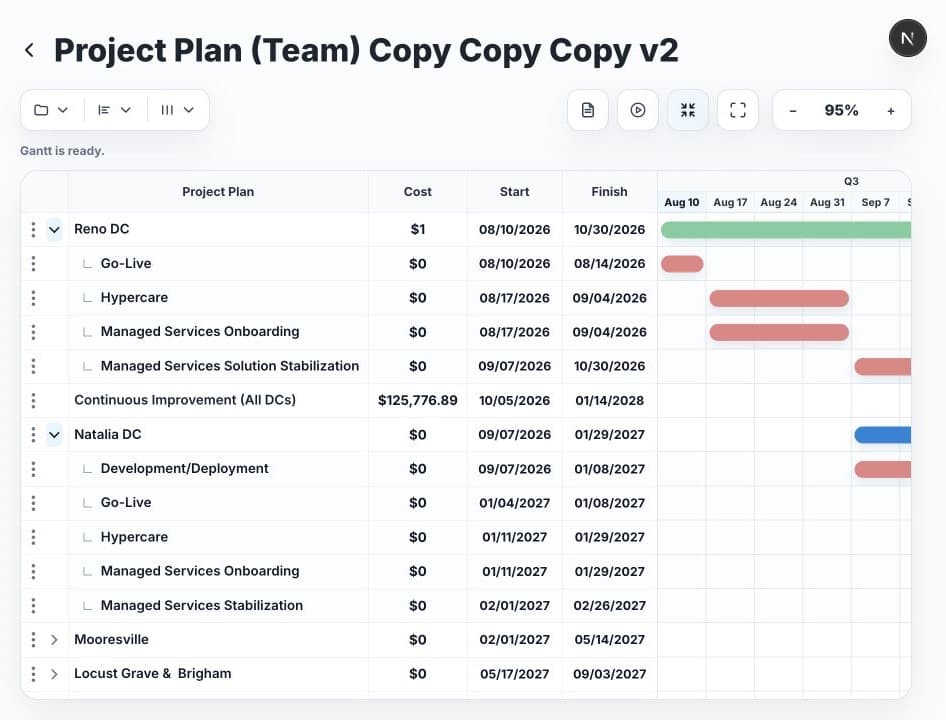Screen dimensions: 946x720
Task: Click the play circle icon button
Action: pyautogui.click(x=638, y=110)
